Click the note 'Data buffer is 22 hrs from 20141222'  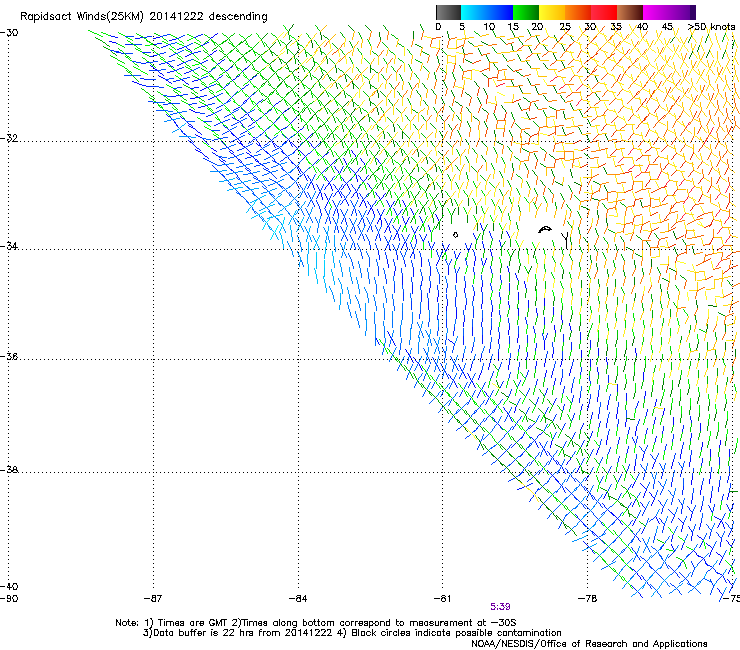click(x=243, y=633)
